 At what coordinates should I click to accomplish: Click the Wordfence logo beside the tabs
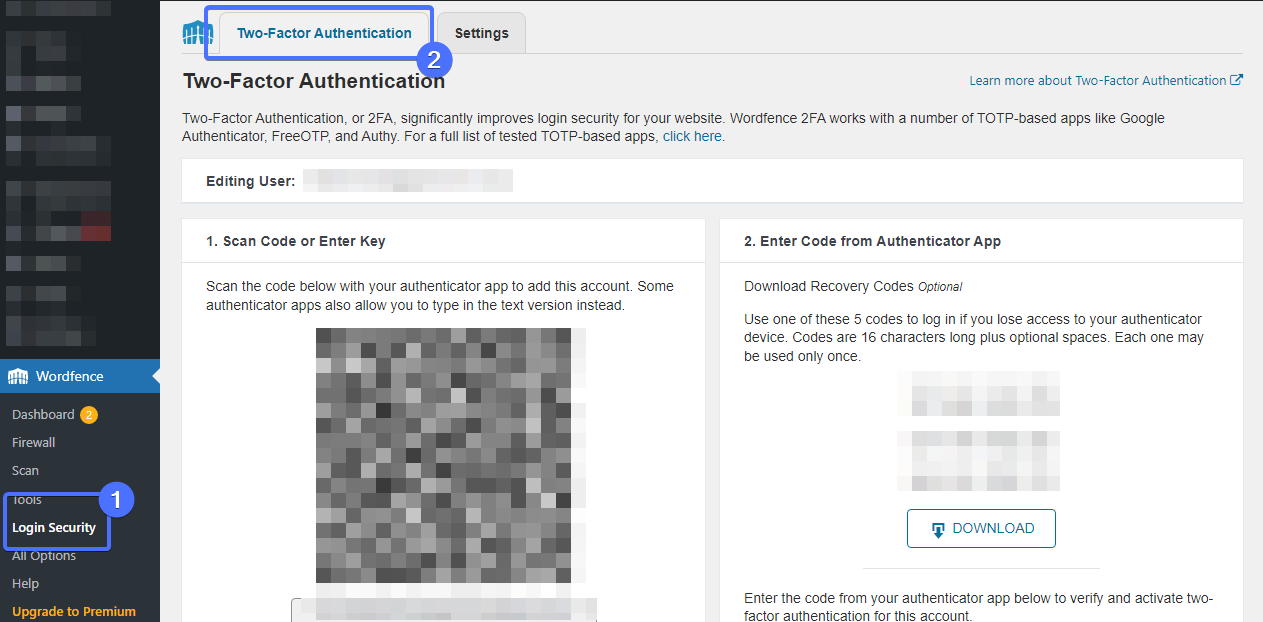198,33
